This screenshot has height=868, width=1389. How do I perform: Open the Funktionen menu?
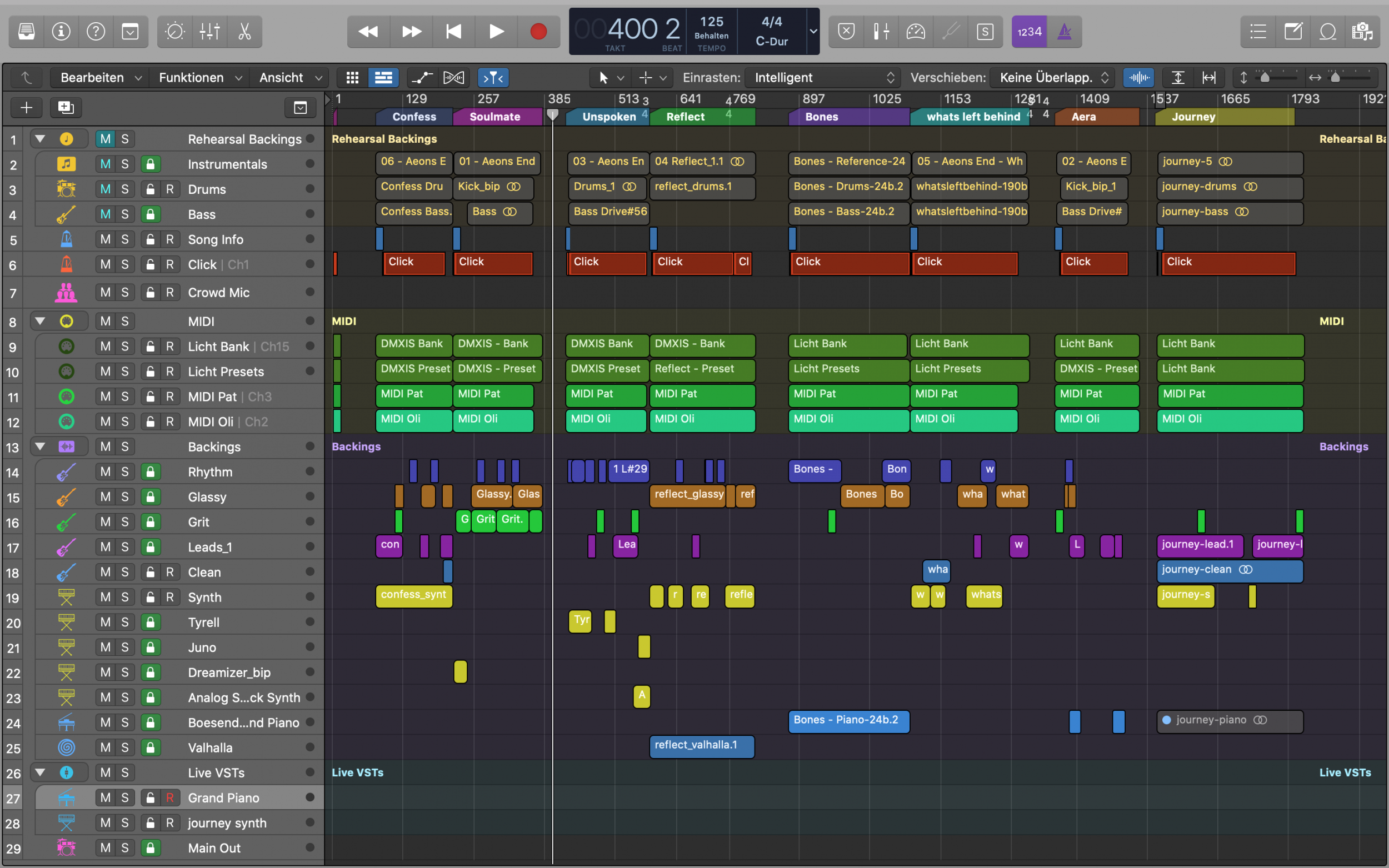pyautogui.click(x=199, y=78)
